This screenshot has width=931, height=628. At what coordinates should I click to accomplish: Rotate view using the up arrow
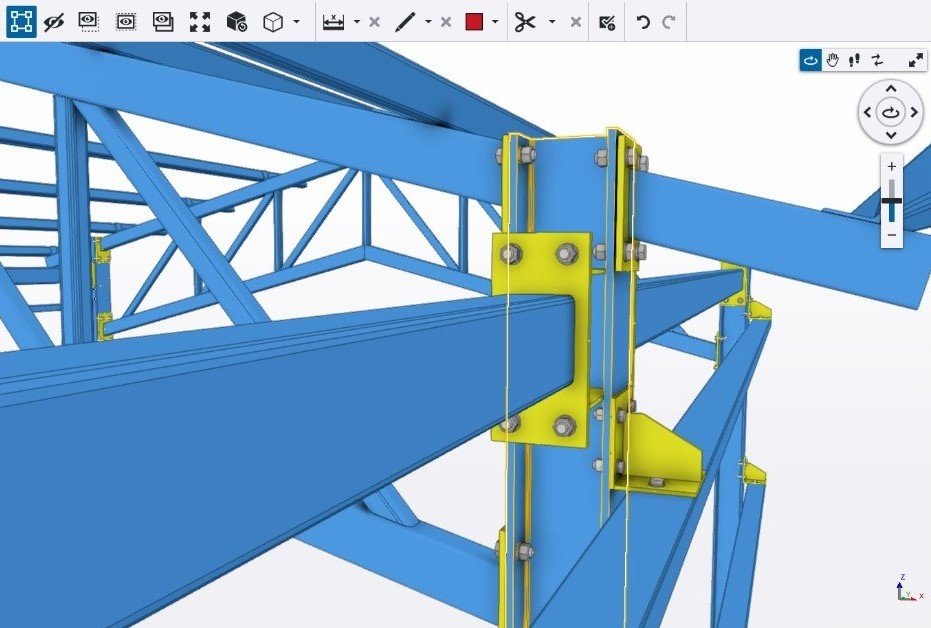[x=891, y=89]
